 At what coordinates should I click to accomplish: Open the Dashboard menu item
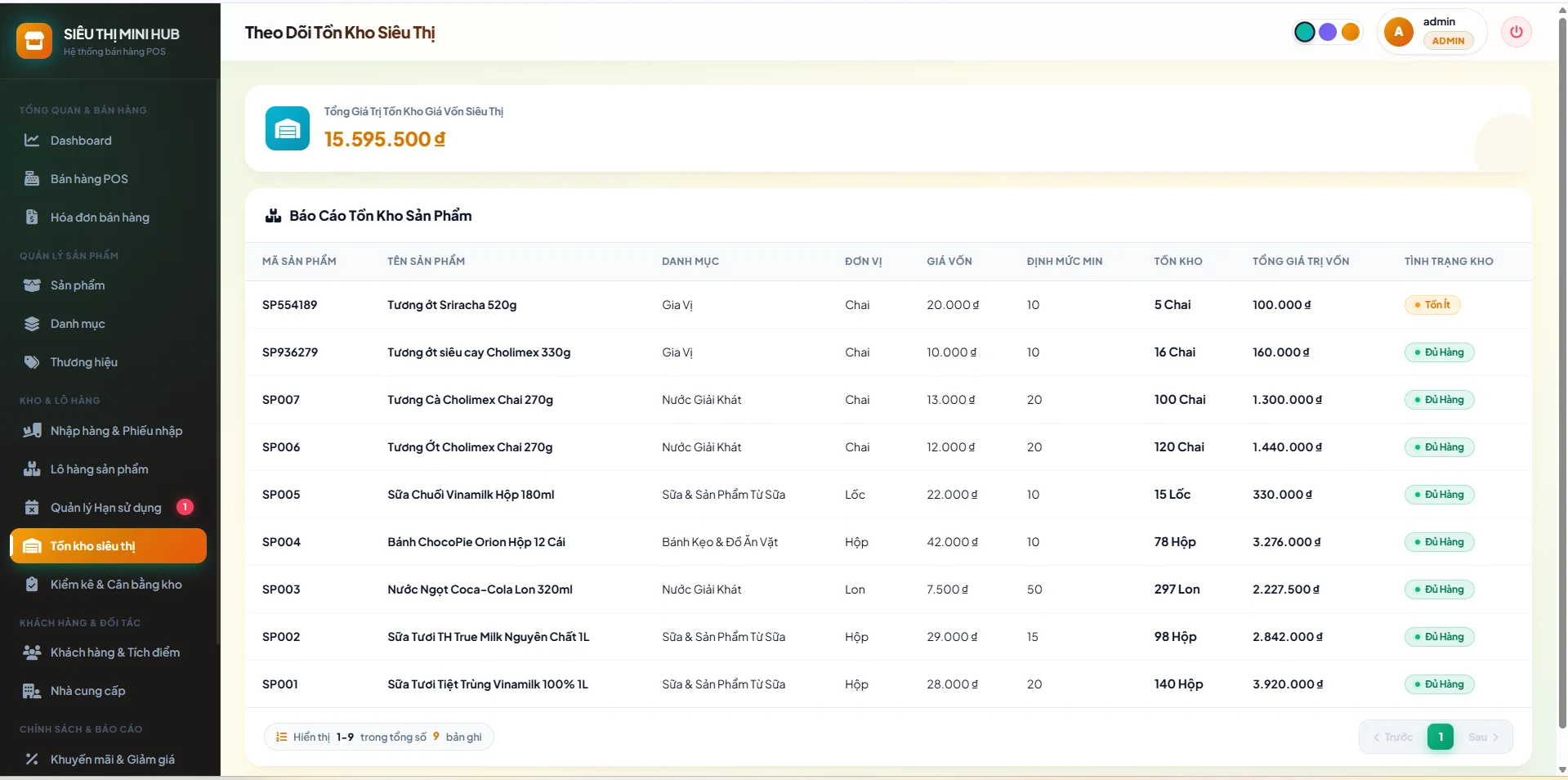109,141
